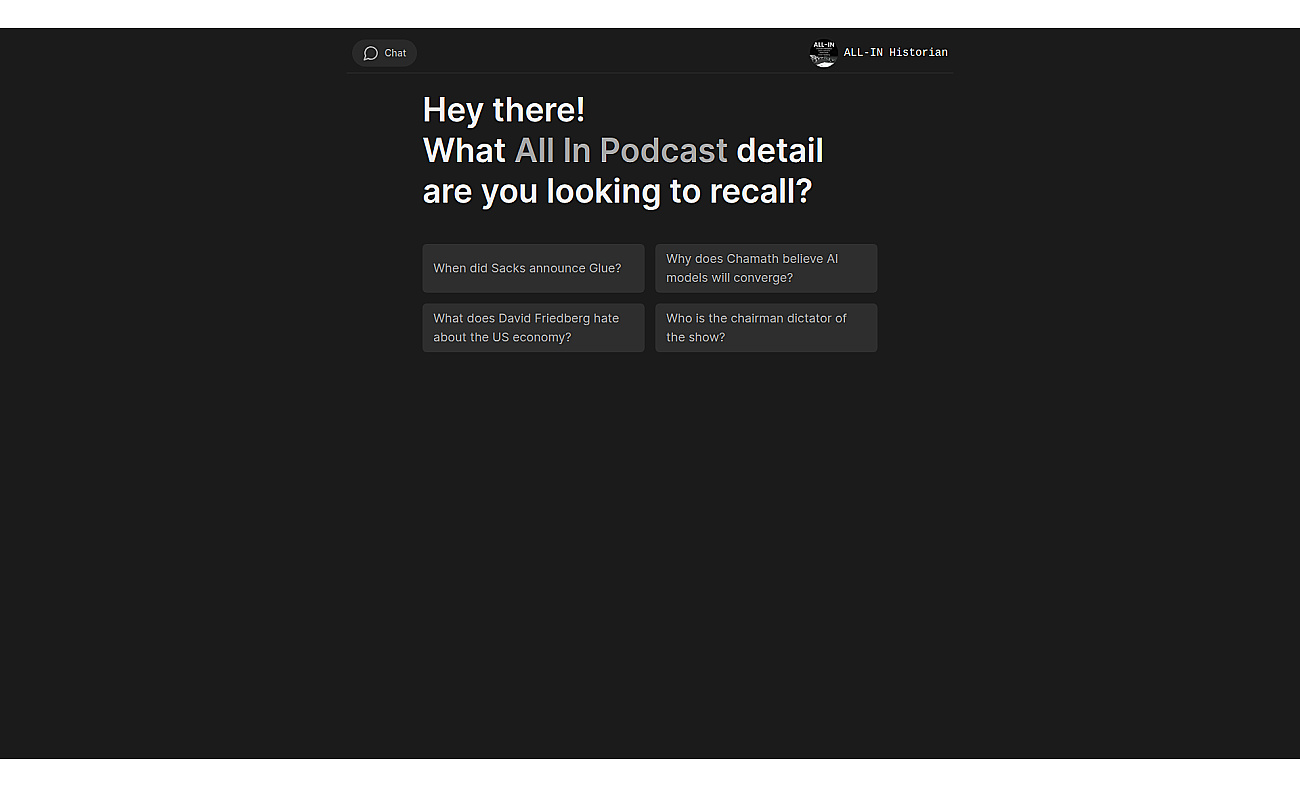
Task: Choose the David Friedberg US economy question
Action: 533,328
